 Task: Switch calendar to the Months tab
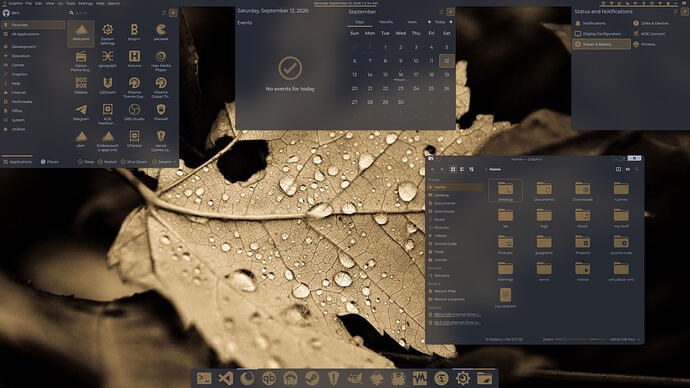tap(386, 22)
